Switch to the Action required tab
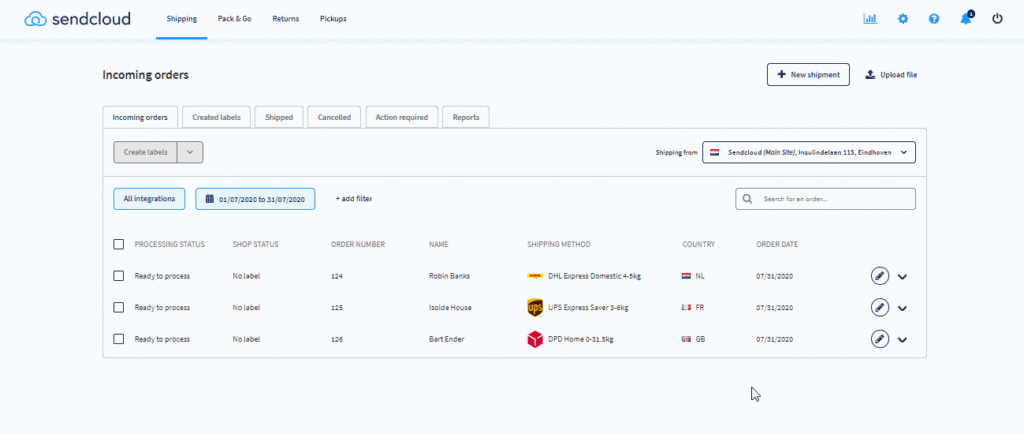Image resolution: width=1024 pixels, height=434 pixels. 402,117
